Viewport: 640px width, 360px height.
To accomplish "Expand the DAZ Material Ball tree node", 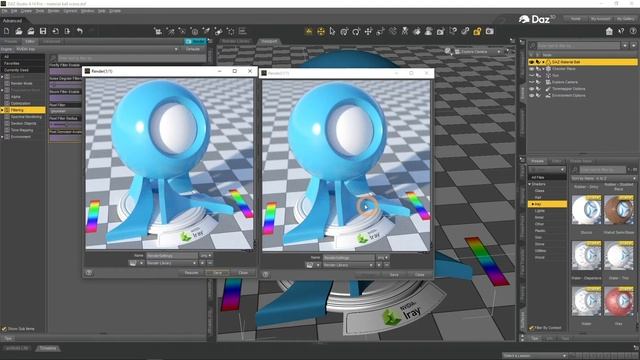I will coord(543,62).
